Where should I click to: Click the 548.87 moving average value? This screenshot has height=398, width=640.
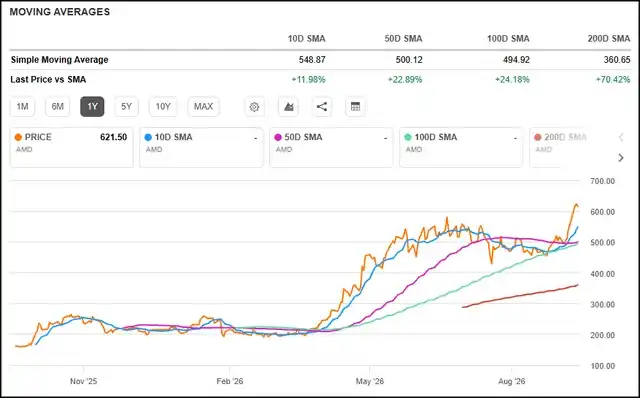[x=312, y=60]
